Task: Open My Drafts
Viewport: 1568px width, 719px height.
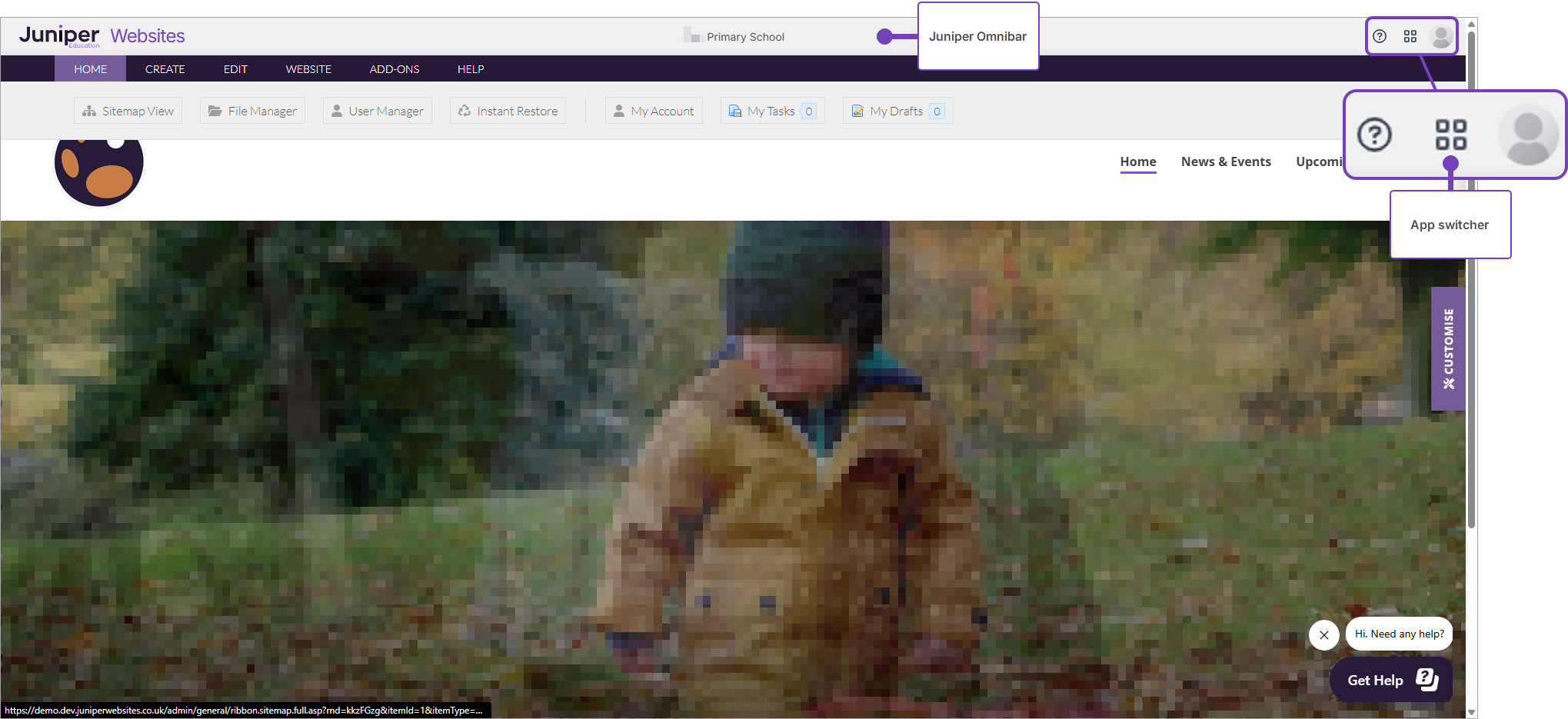Action: click(x=897, y=111)
